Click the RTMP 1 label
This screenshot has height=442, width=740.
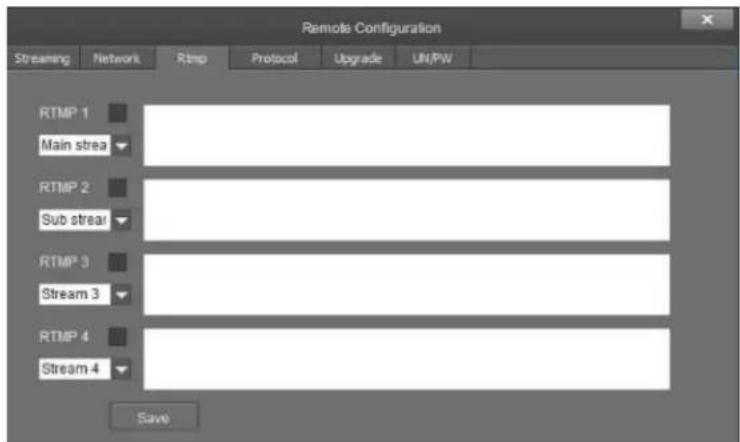click(64, 113)
